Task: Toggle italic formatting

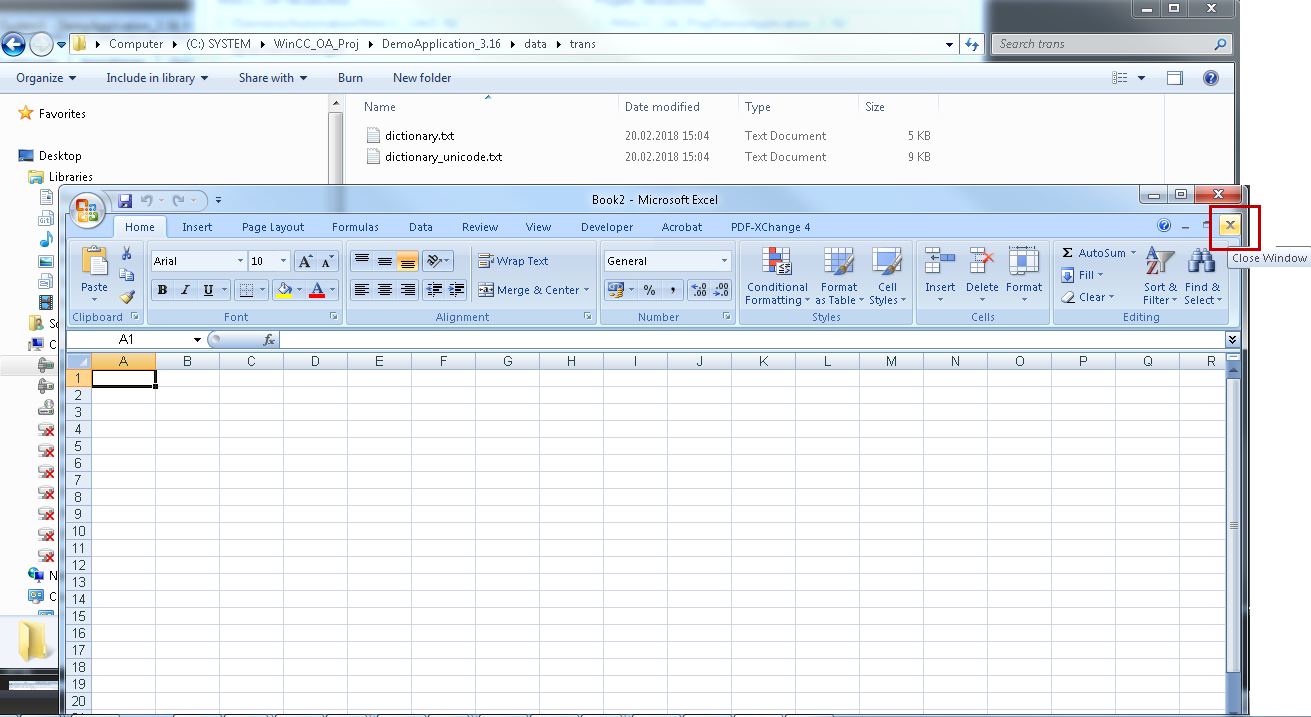Action: (x=185, y=290)
